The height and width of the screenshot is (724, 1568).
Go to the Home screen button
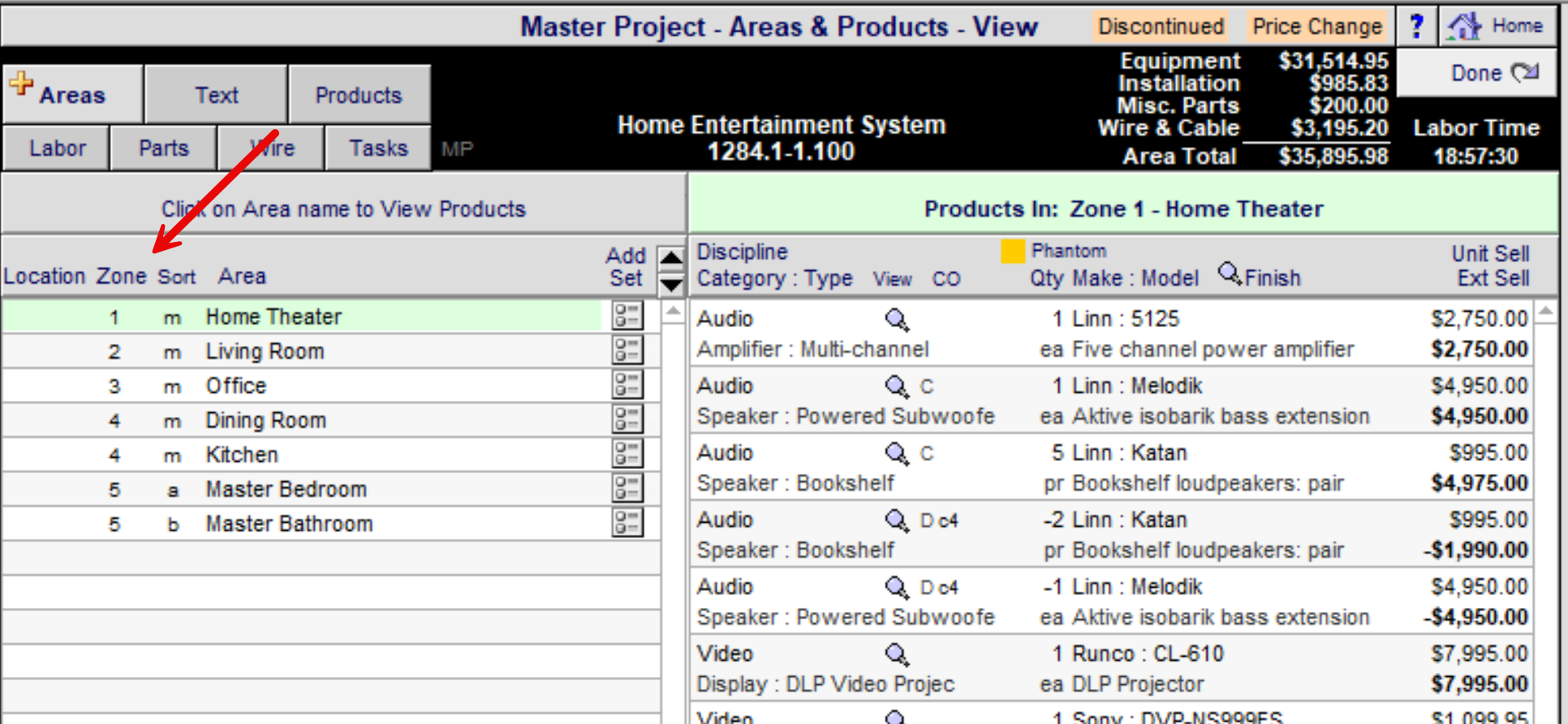point(1497,26)
